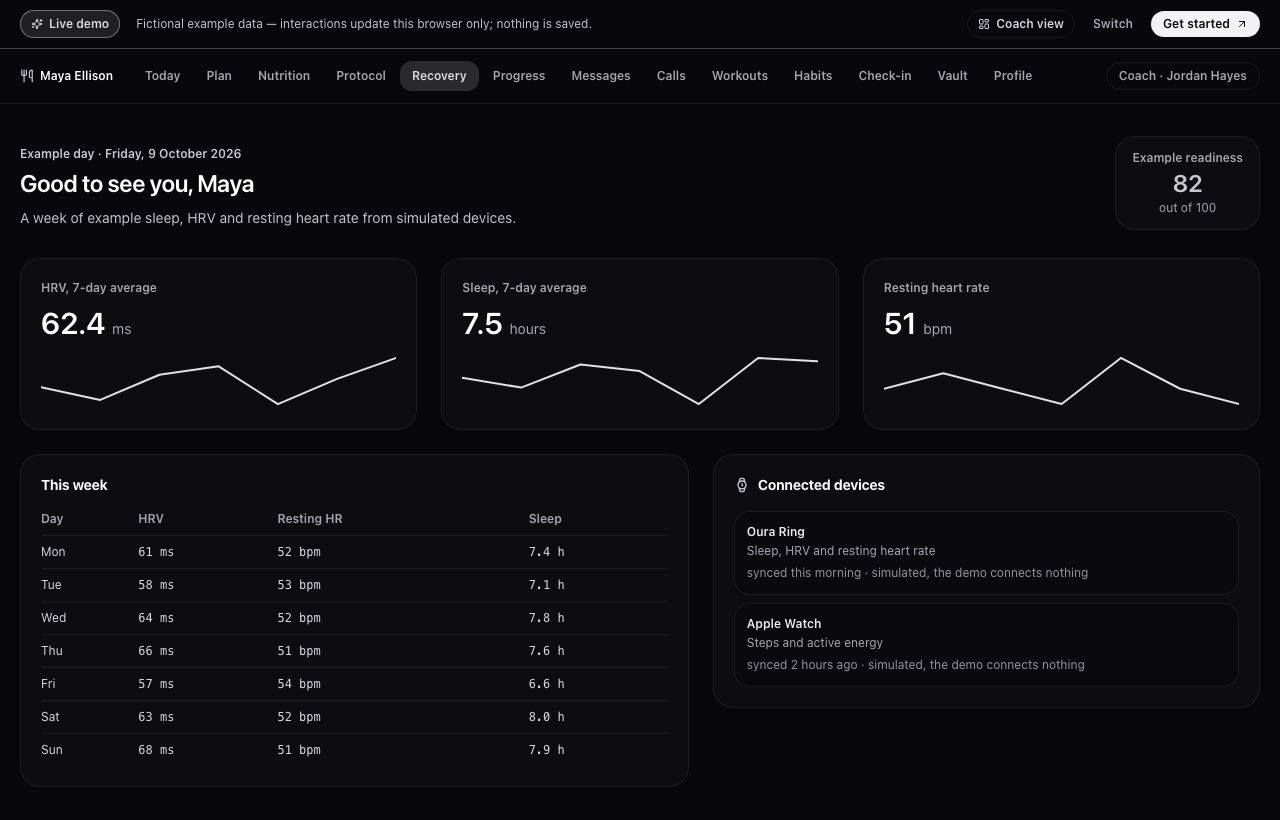Click the HRV 7-day average value 62.4
Screen dimensions: 1280x820
click(x=73, y=324)
